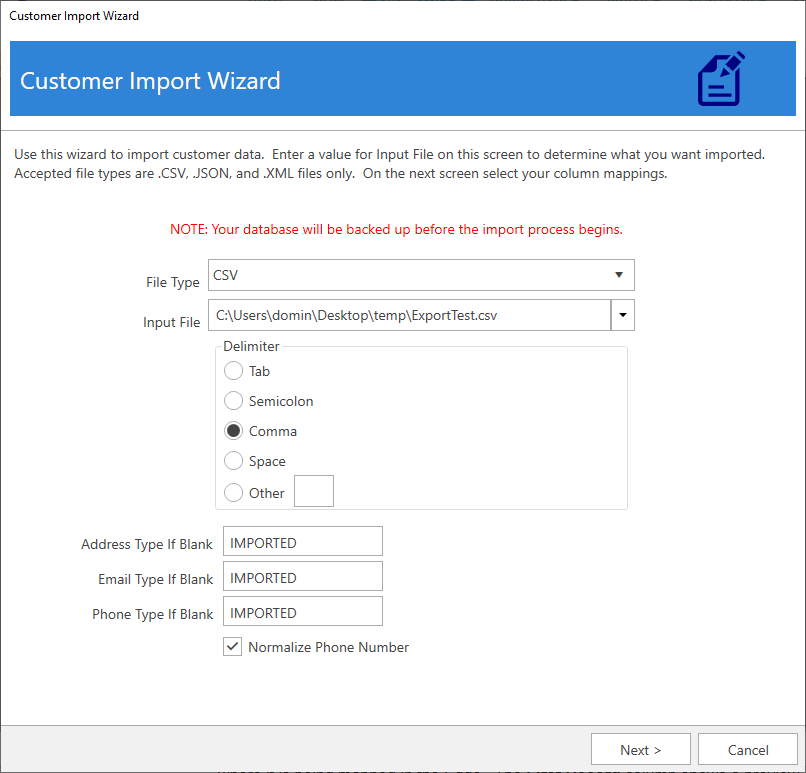
Task: Click the wizard instructions paragraph text
Action: [390, 164]
